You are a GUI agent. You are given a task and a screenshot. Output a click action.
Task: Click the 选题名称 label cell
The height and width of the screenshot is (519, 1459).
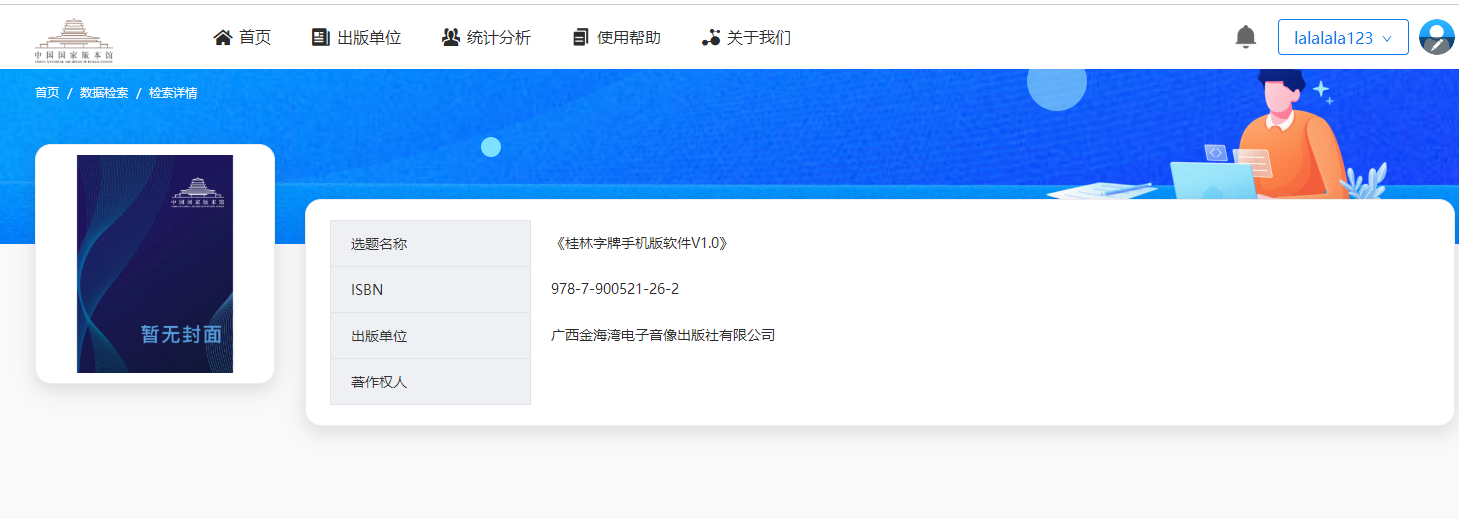click(430, 244)
